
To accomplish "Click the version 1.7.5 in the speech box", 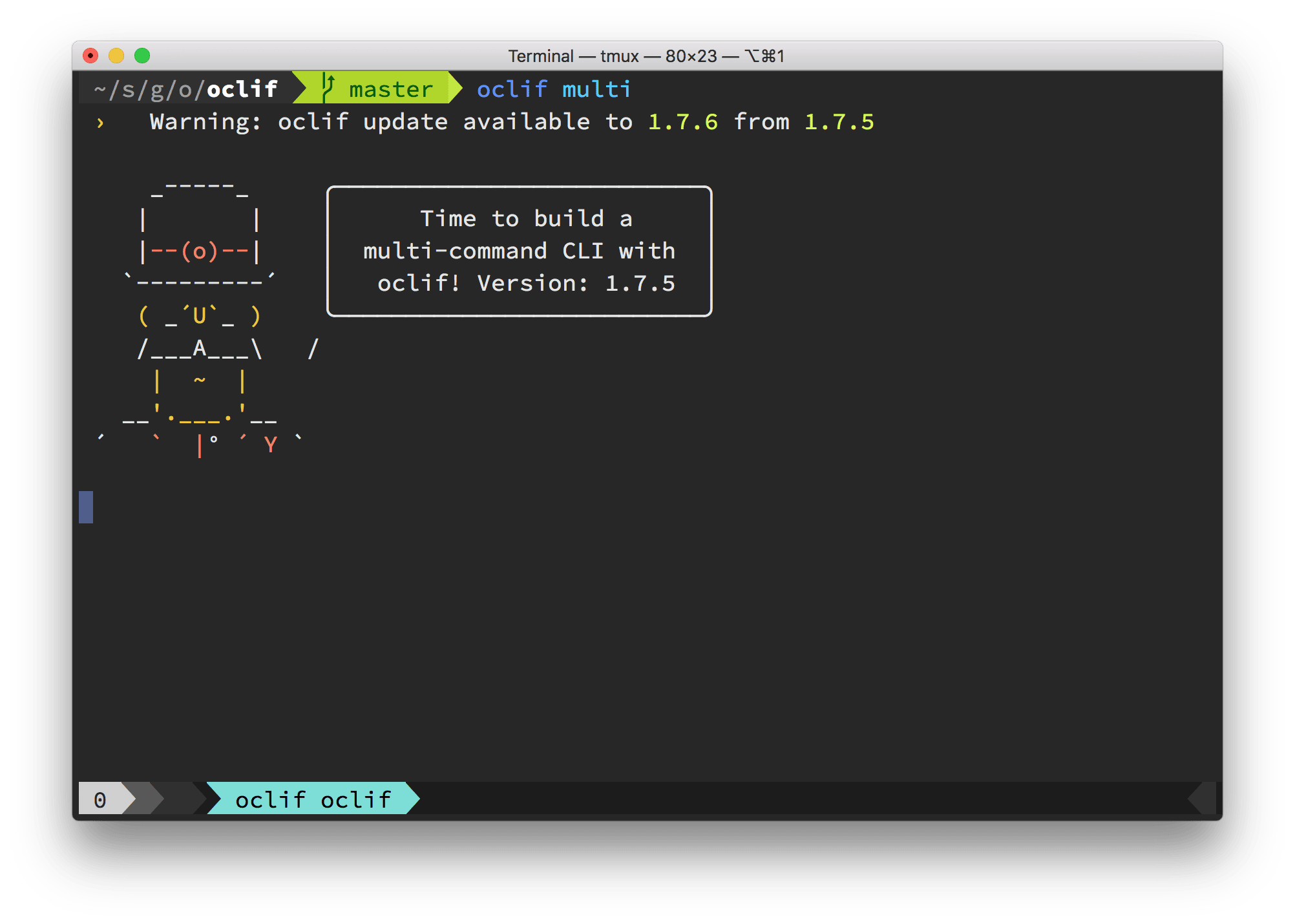I will (x=640, y=284).
